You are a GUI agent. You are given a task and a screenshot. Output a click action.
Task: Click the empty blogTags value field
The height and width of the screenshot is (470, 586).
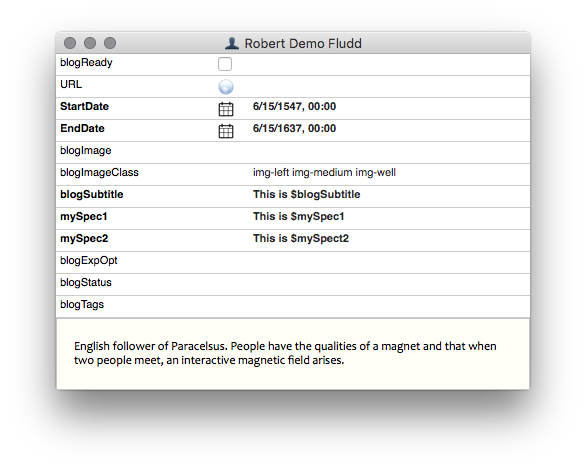390,306
